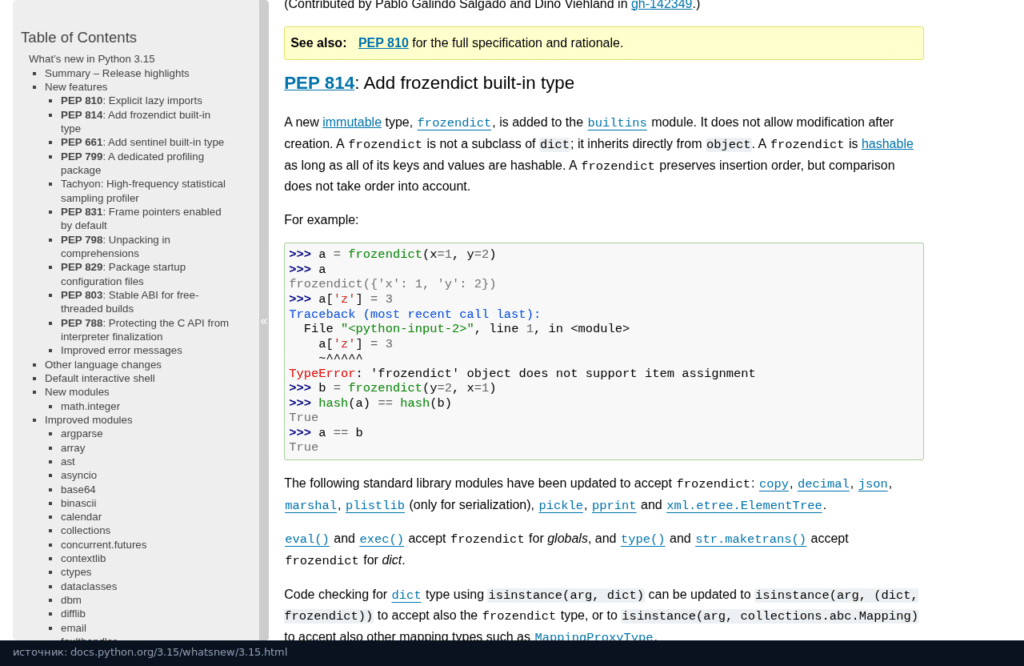Open the copy module link
Screen dimensions: 1024x666
coord(773,484)
